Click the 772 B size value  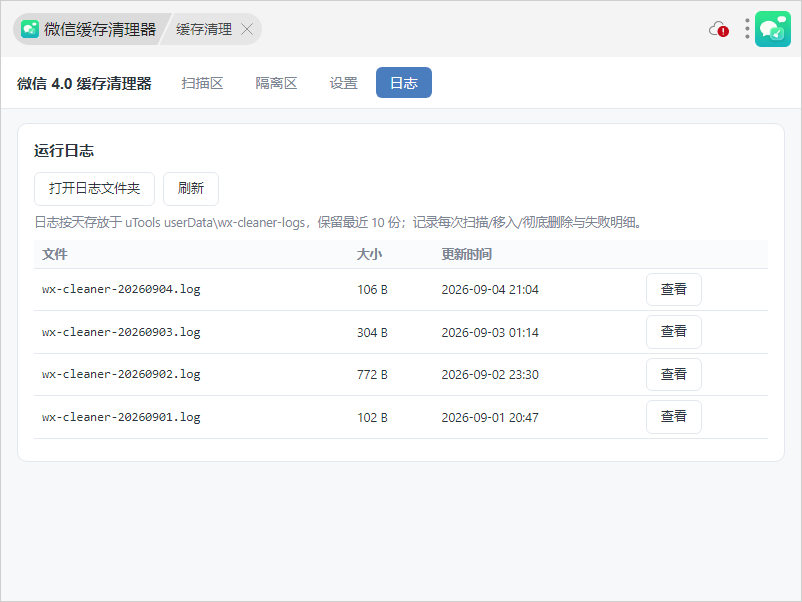click(x=372, y=375)
